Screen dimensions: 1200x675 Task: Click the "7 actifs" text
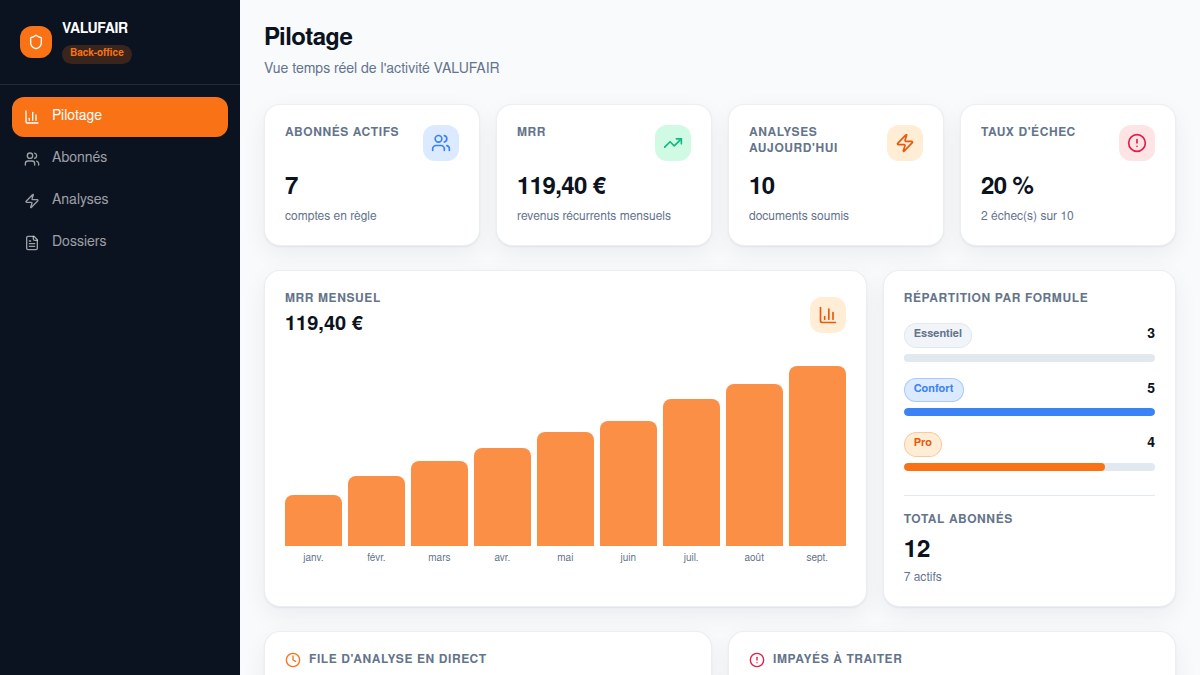point(923,577)
